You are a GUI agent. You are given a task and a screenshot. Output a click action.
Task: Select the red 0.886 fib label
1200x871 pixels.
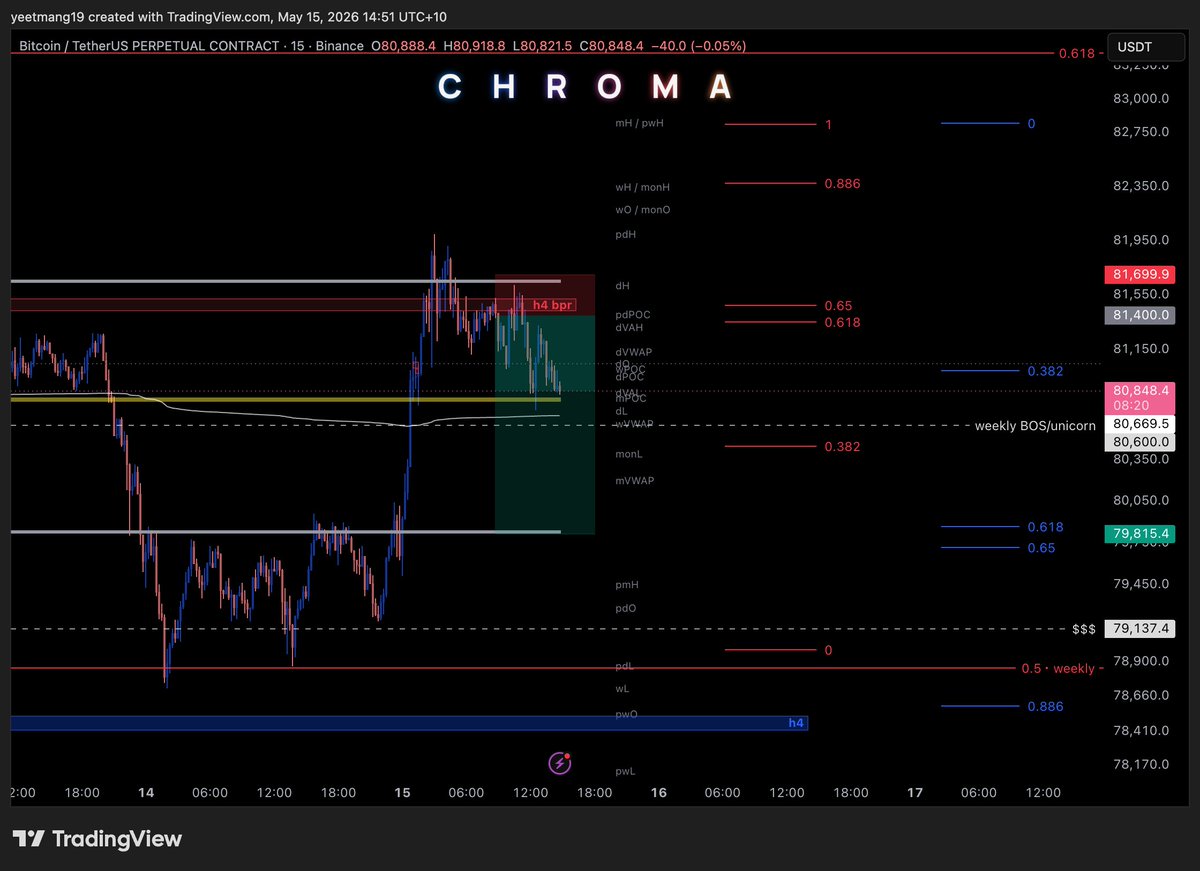tap(842, 184)
